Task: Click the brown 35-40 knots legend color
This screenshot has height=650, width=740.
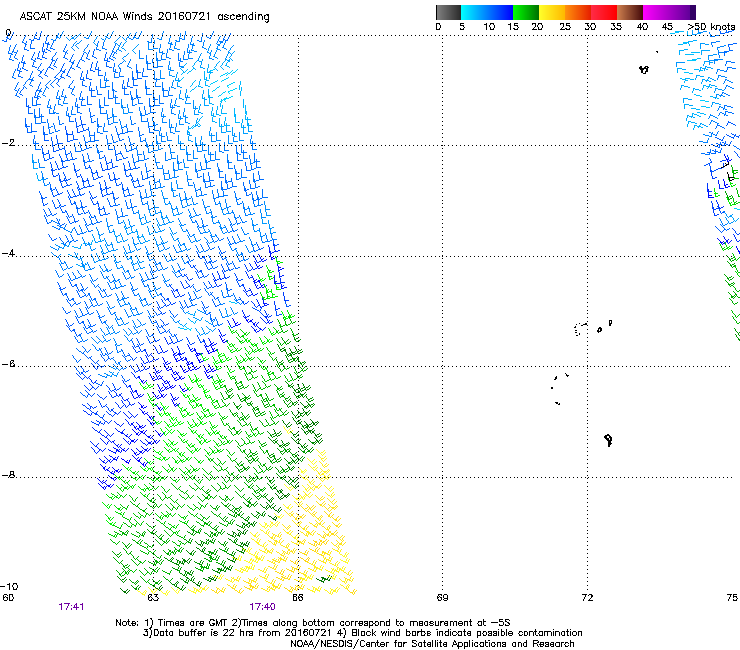Action: tap(630, 12)
